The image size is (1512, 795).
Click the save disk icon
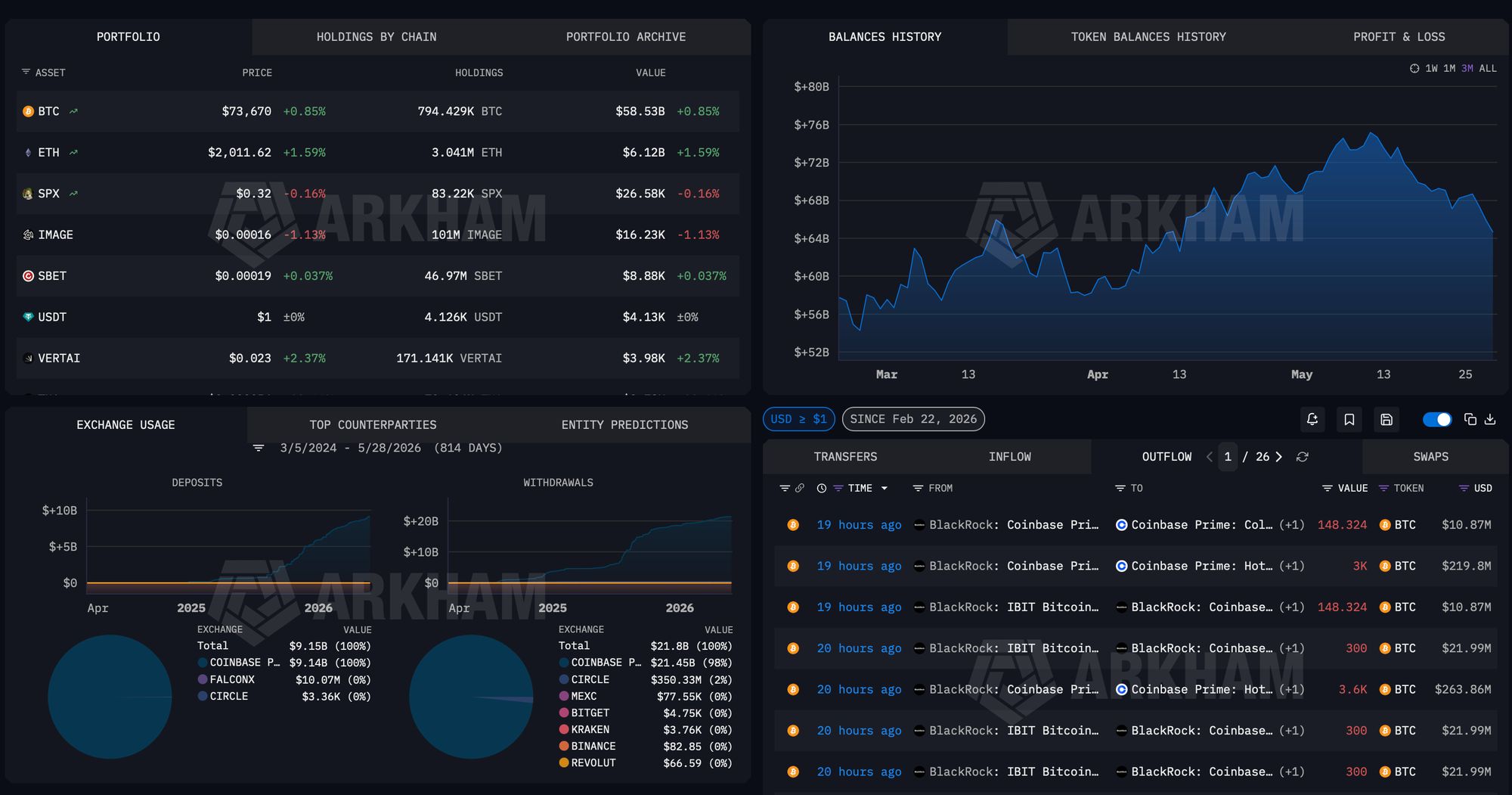pyautogui.click(x=1387, y=419)
